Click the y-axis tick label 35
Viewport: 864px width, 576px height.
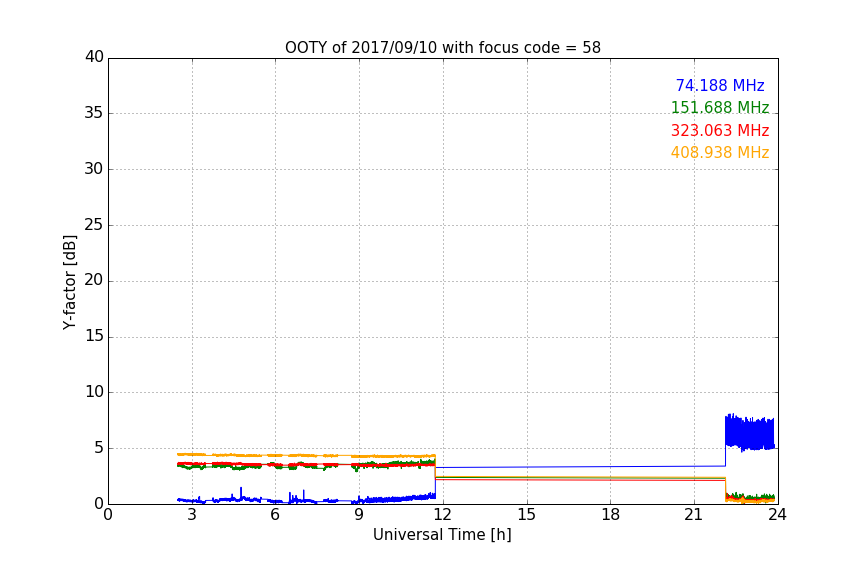click(x=94, y=113)
